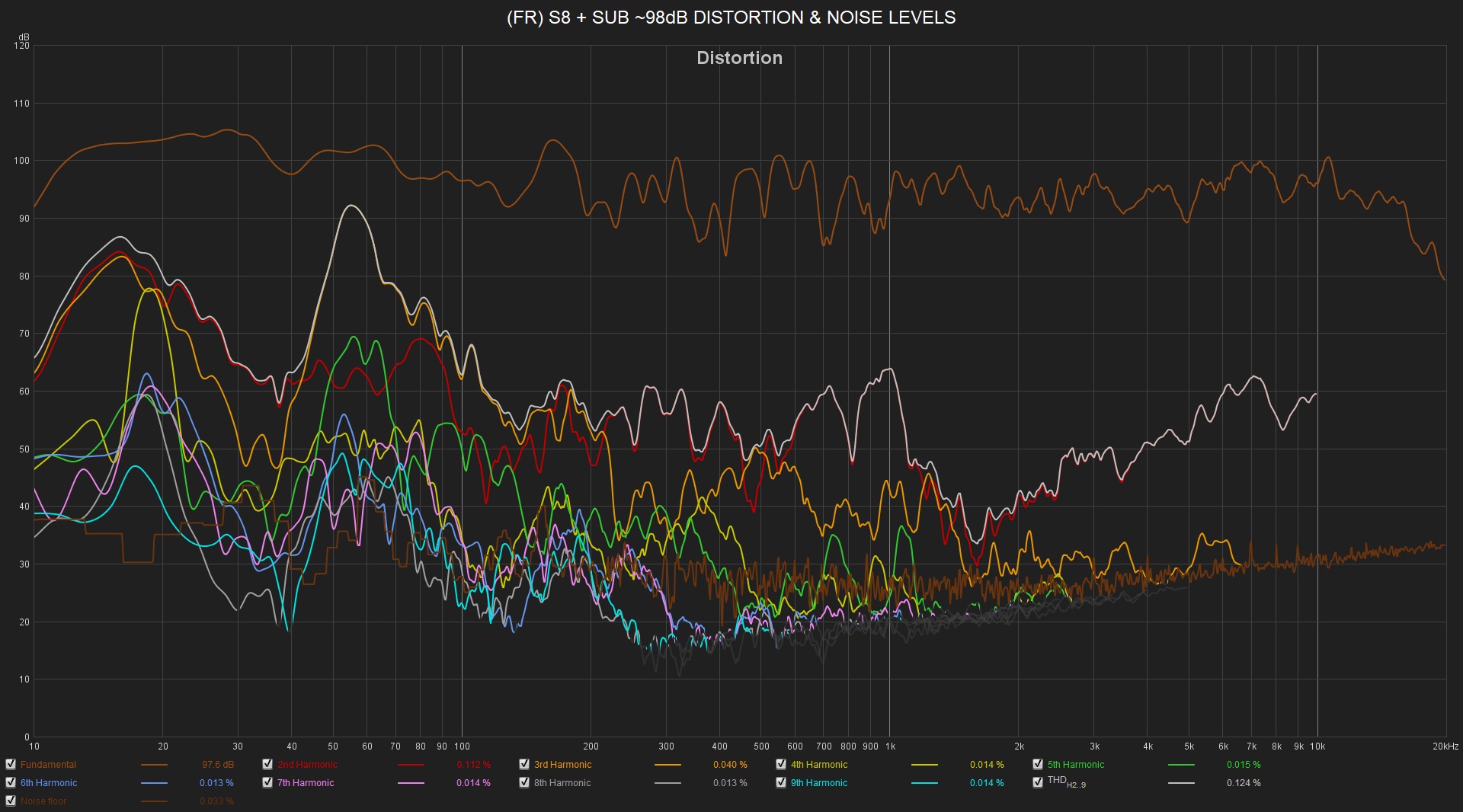
Task: Click the 0.124 % THD value
Action: pos(1244,783)
